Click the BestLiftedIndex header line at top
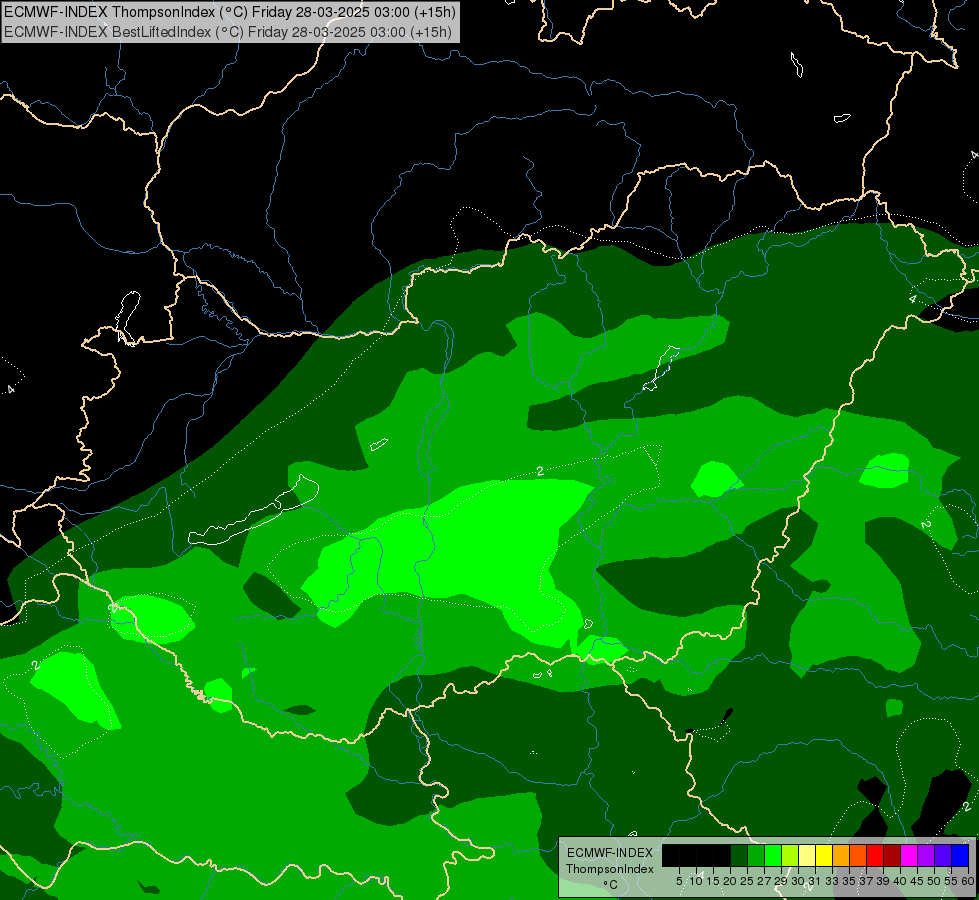979x900 pixels. (227, 32)
